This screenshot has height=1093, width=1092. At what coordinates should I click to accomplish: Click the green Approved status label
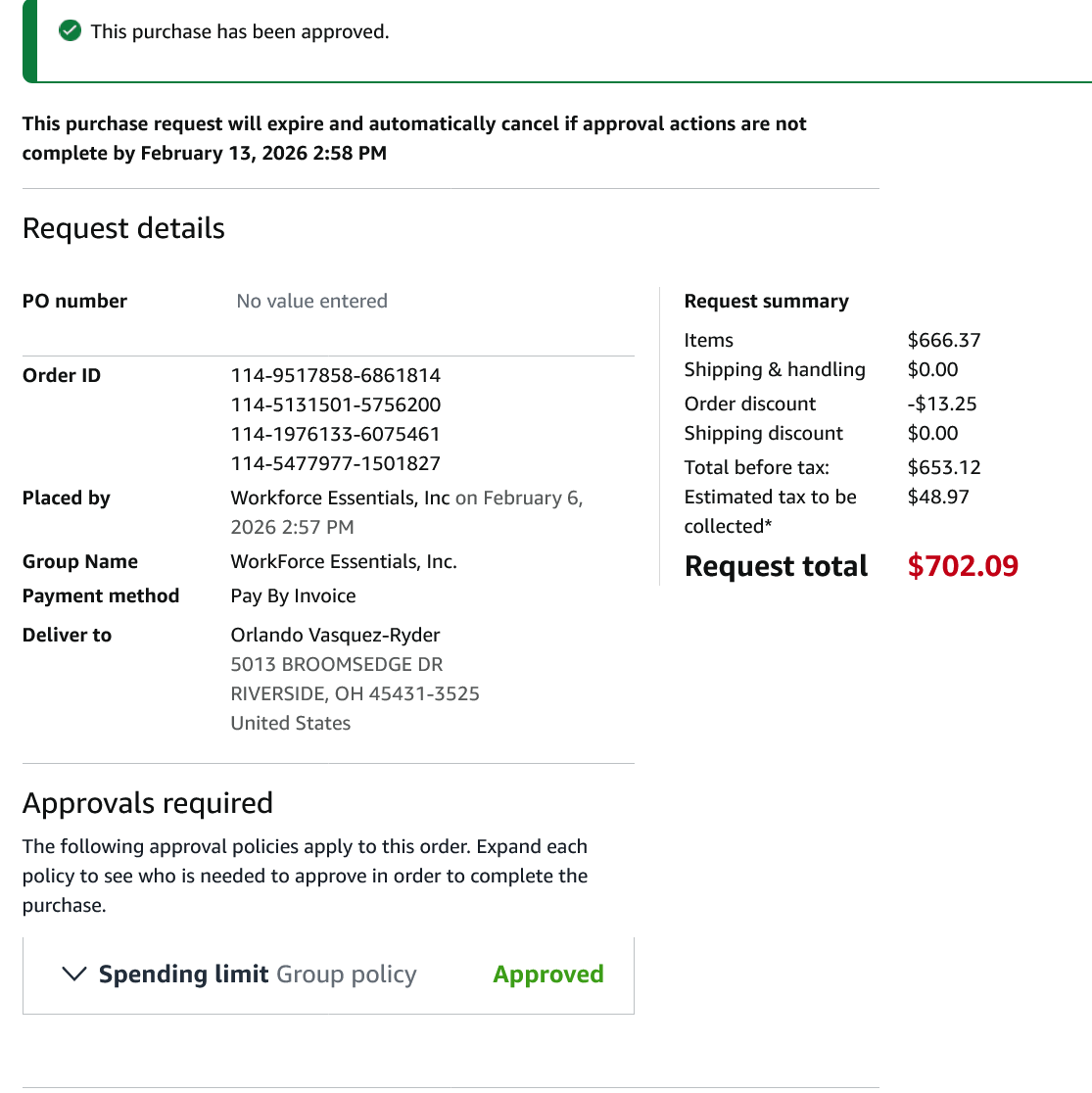tap(547, 974)
